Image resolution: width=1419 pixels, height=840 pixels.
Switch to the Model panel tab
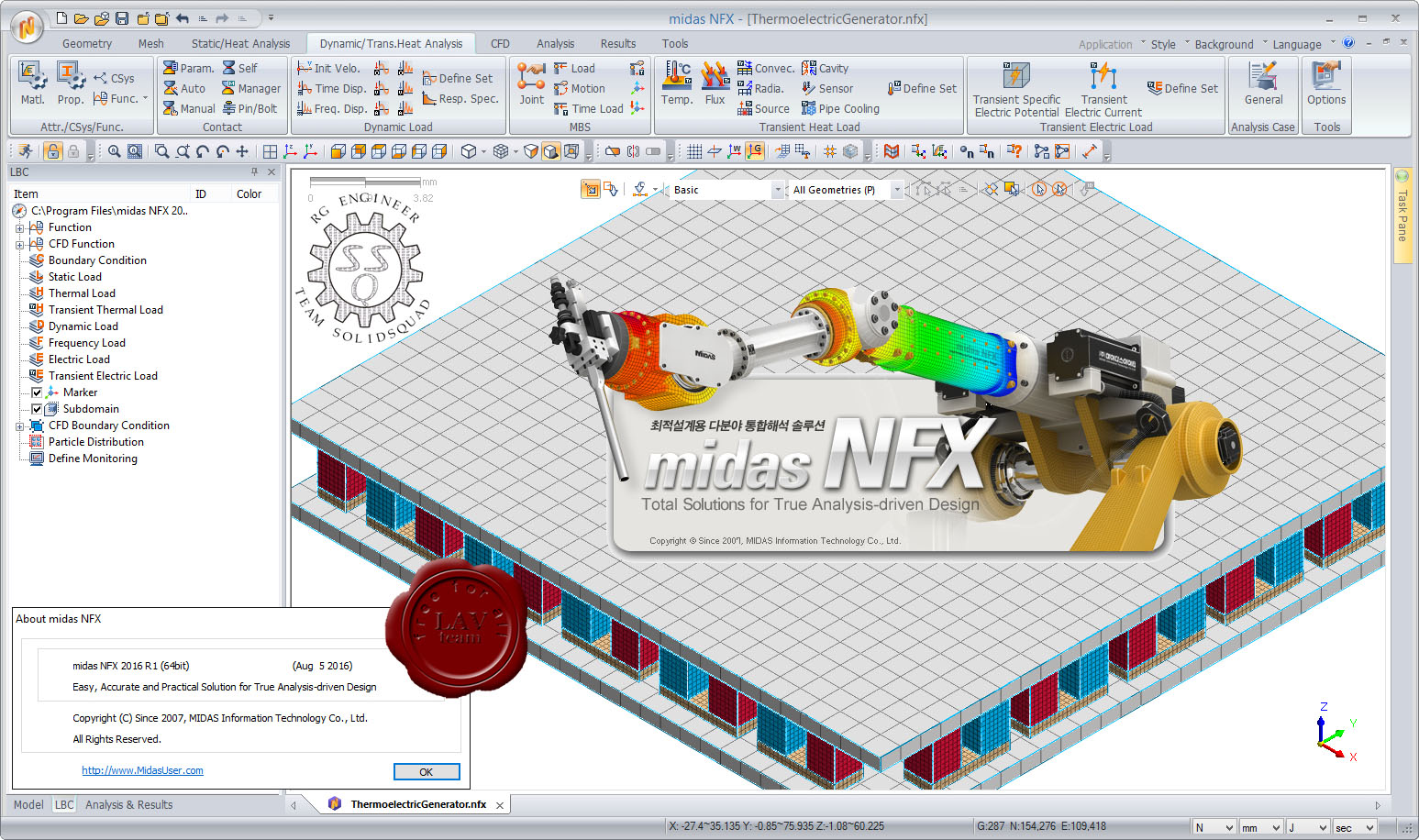tap(28, 804)
